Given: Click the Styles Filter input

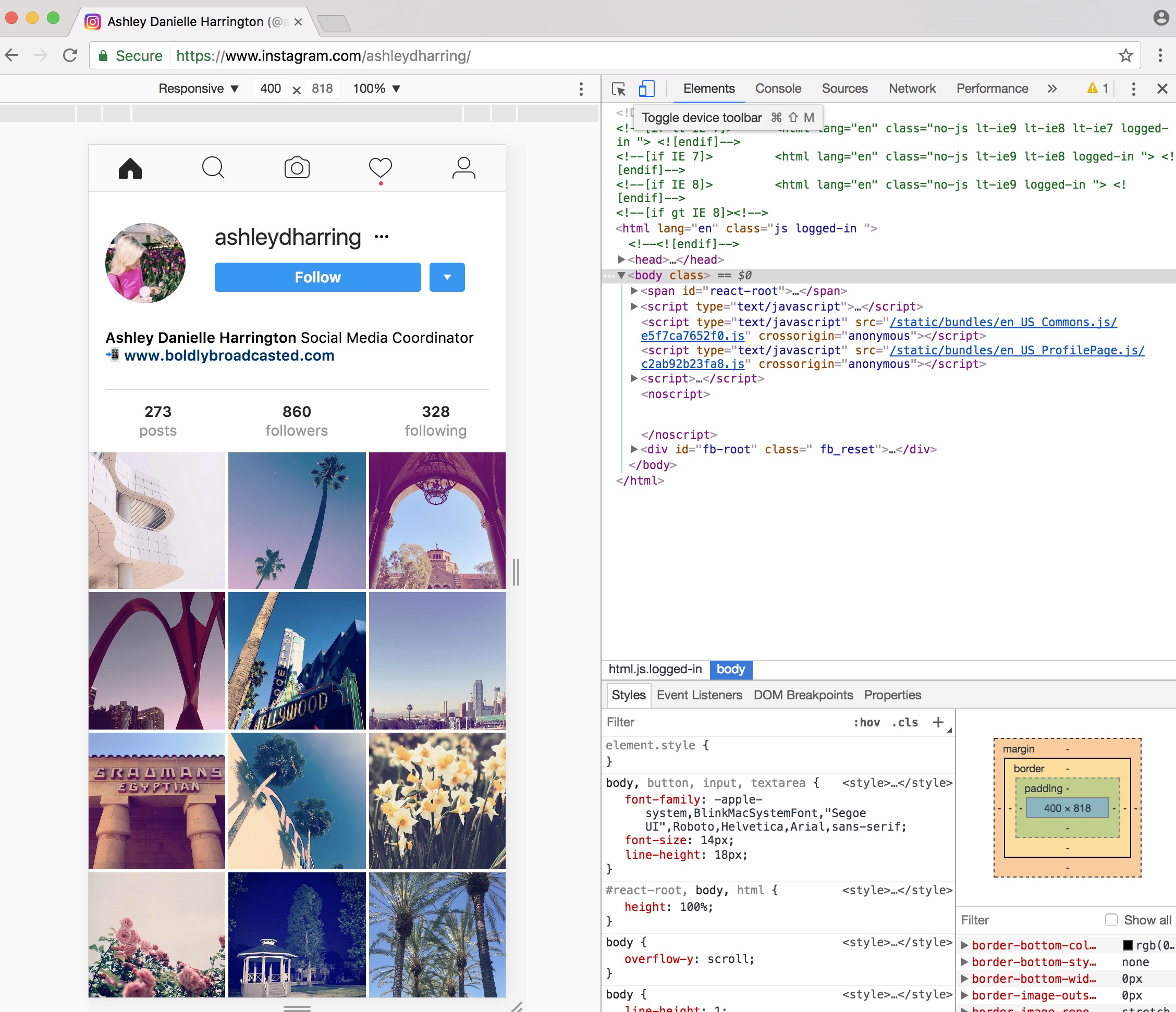Looking at the screenshot, I should tap(727, 722).
